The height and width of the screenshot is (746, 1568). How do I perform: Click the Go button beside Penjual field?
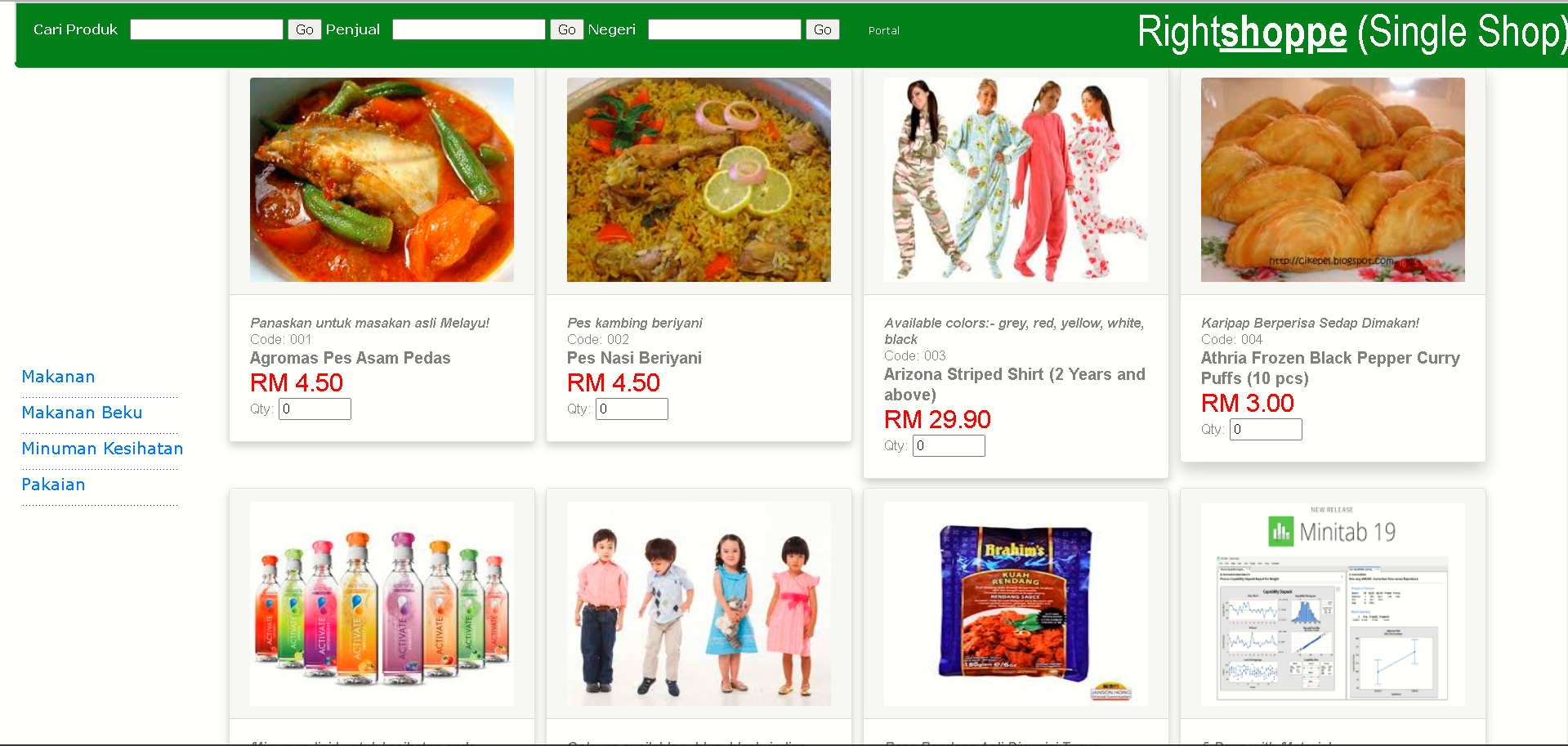pyautogui.click(x=566, y=29)
